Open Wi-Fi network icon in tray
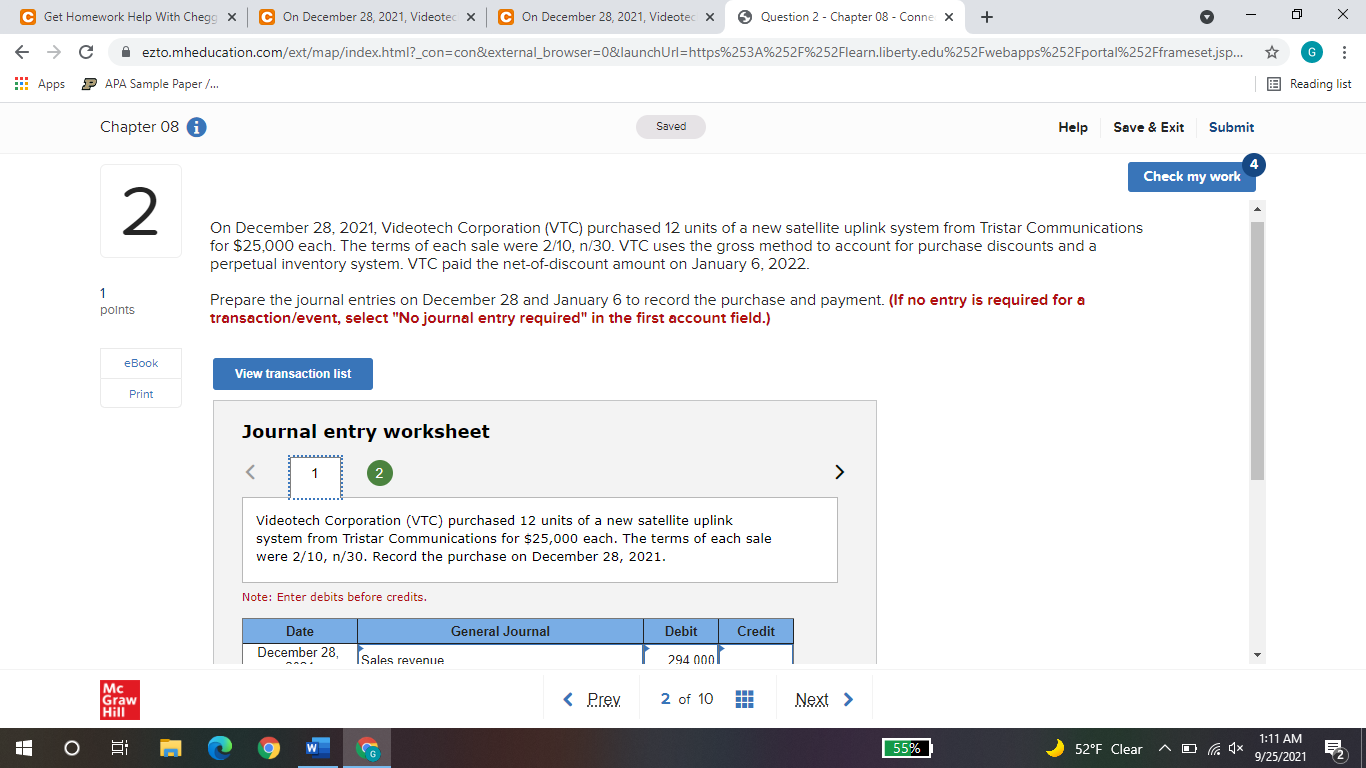 click(1212, 749)
